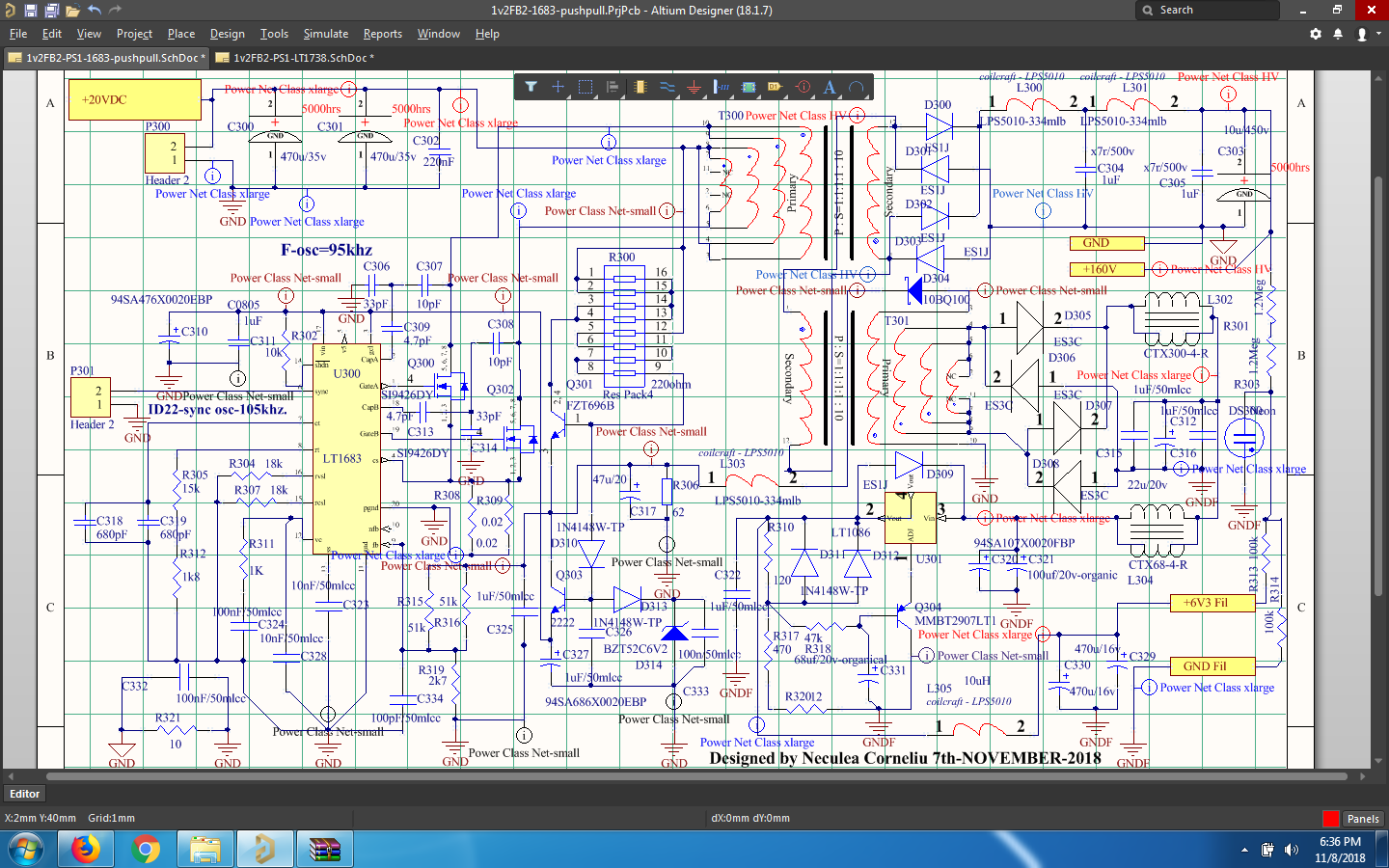Place a Part component from toolbar
The image size is (1389, 868).
tap(640, 87)
